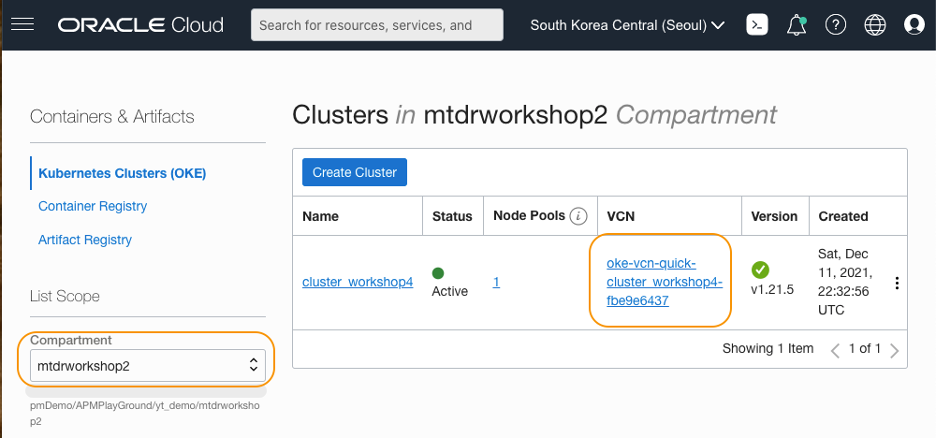Click the VCN column header

coord(623,217)
